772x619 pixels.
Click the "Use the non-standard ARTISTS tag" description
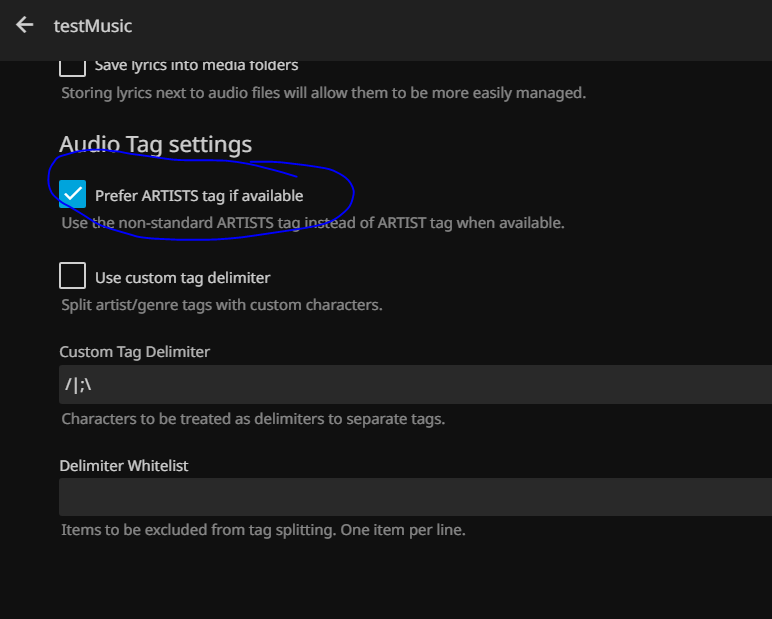pyautogui.click(x=313, y=223)
